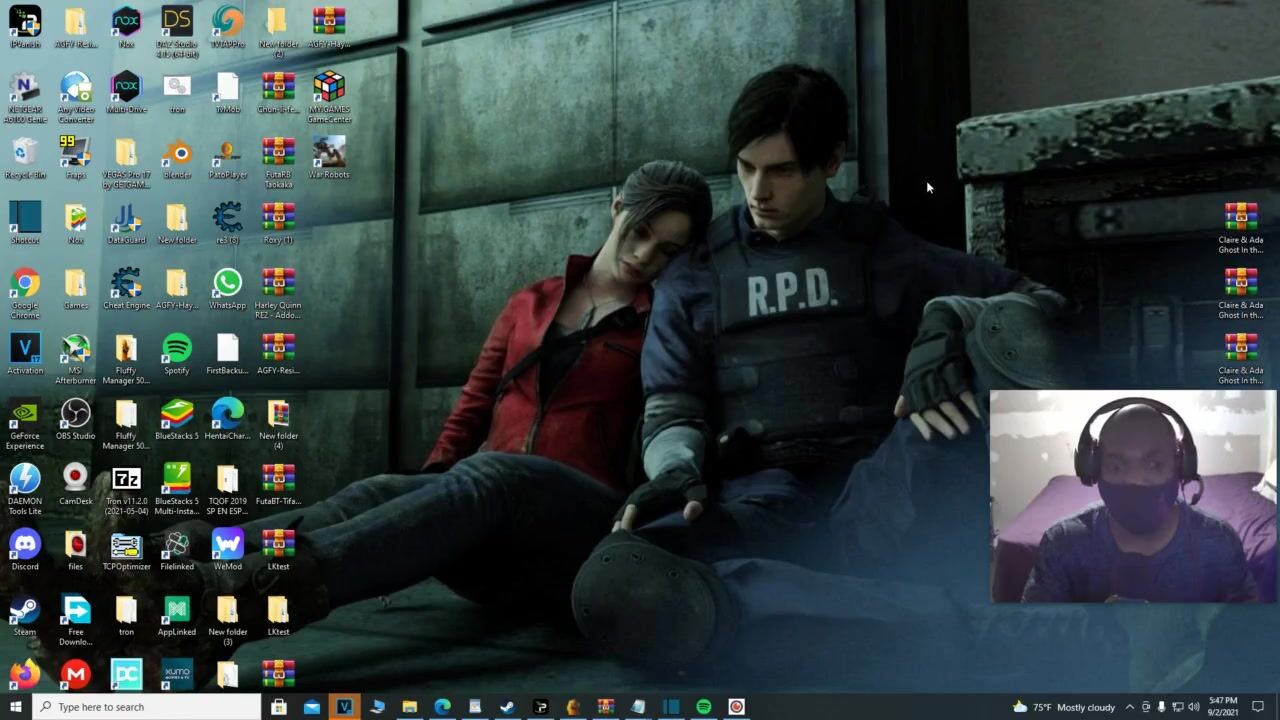Open Spotify from the taskbar
The image size is (1280, 720).
[x=704, y=707]
